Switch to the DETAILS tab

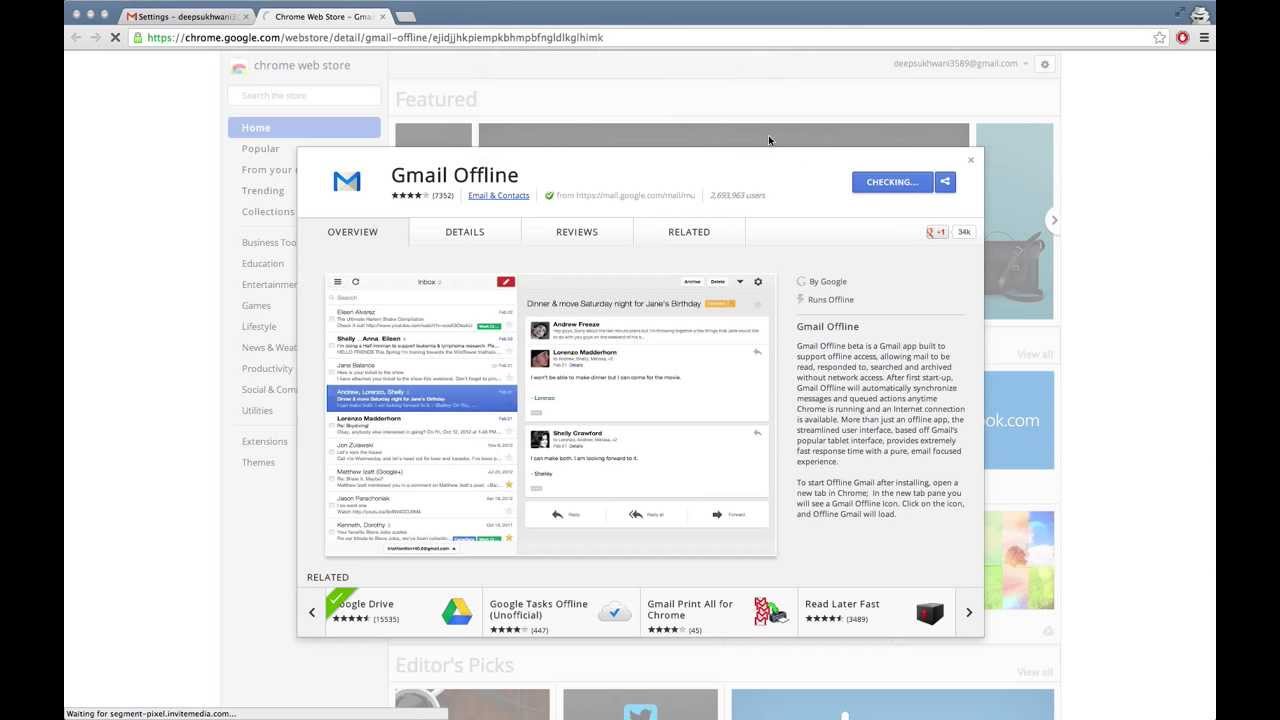pos(465,232)
